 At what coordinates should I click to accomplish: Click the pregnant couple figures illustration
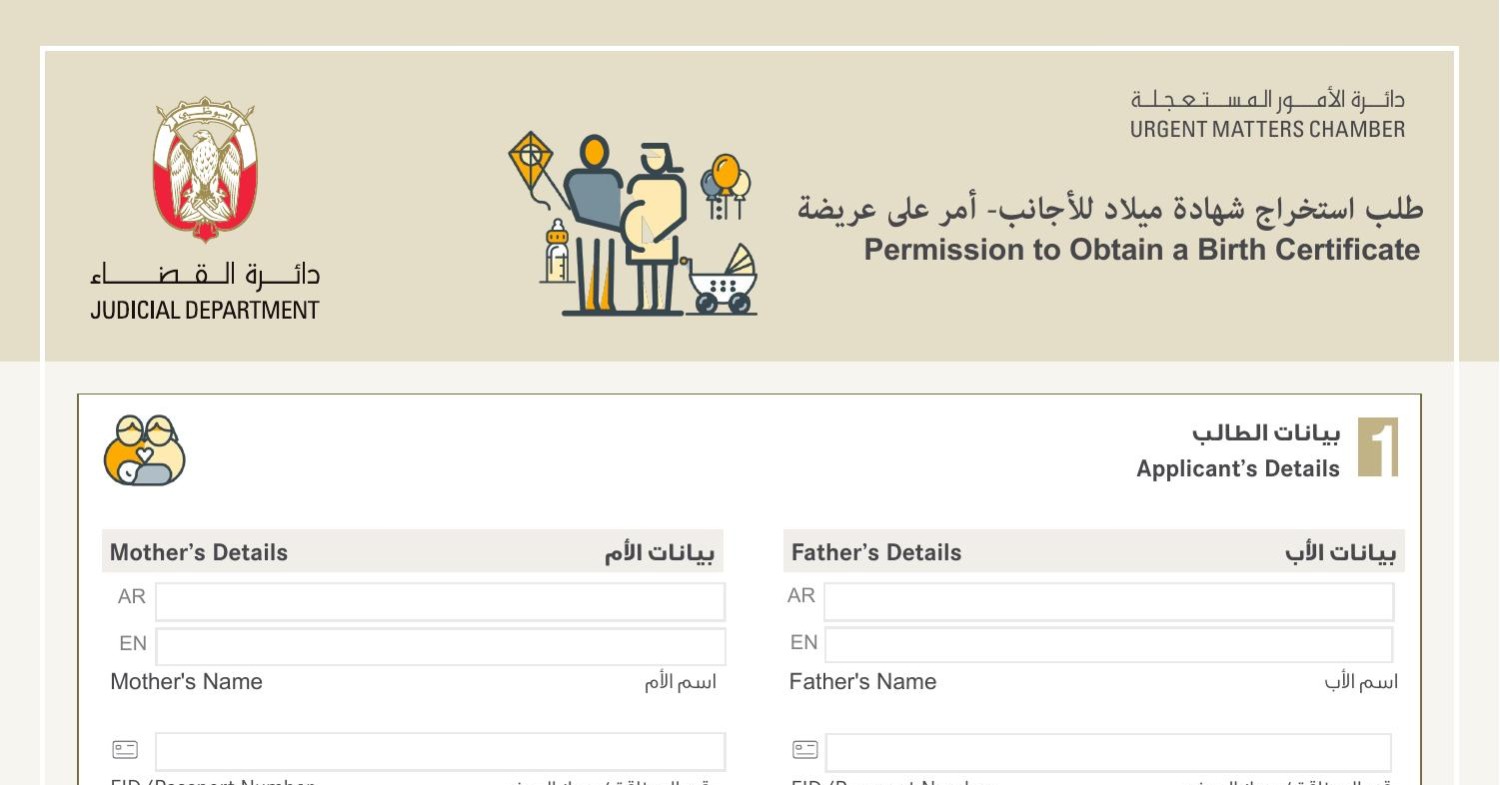tap(626, 225)
